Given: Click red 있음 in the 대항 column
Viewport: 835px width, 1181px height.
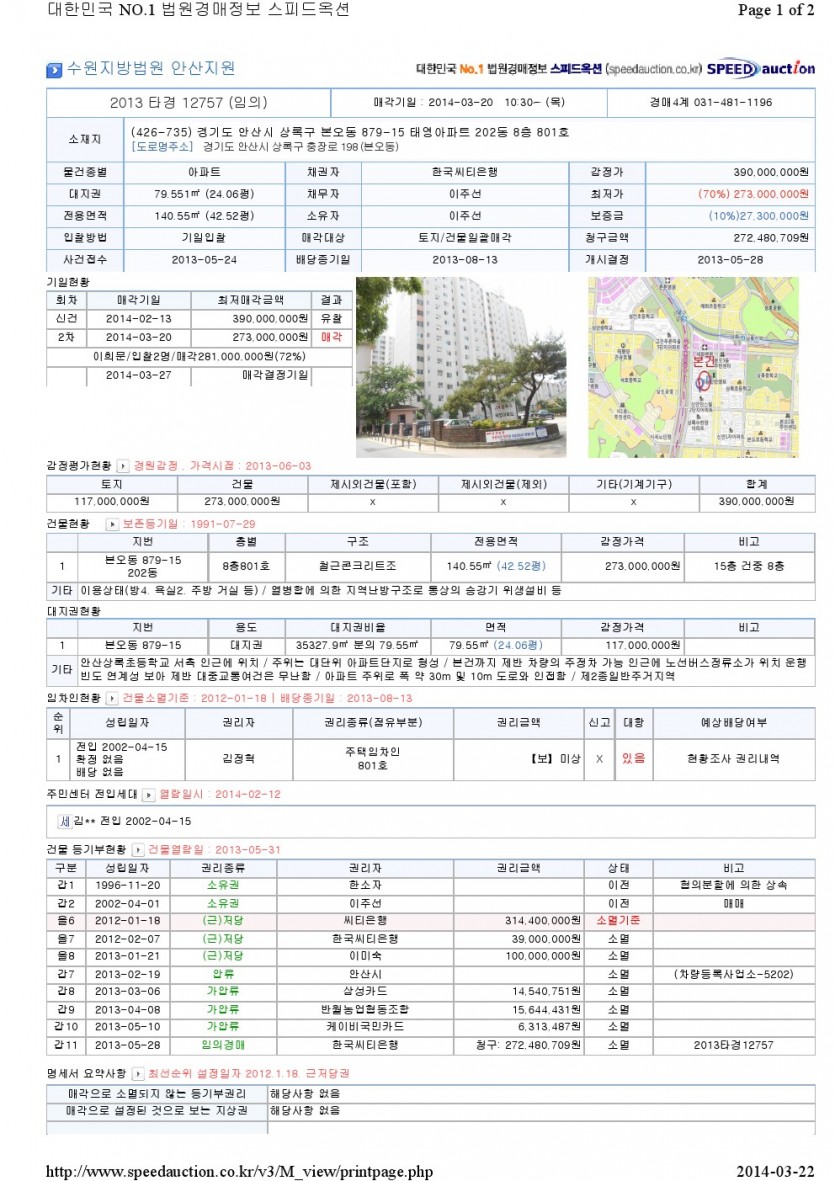Looking at the screenshot, I should pyautogui.click(x=633, y=759).
